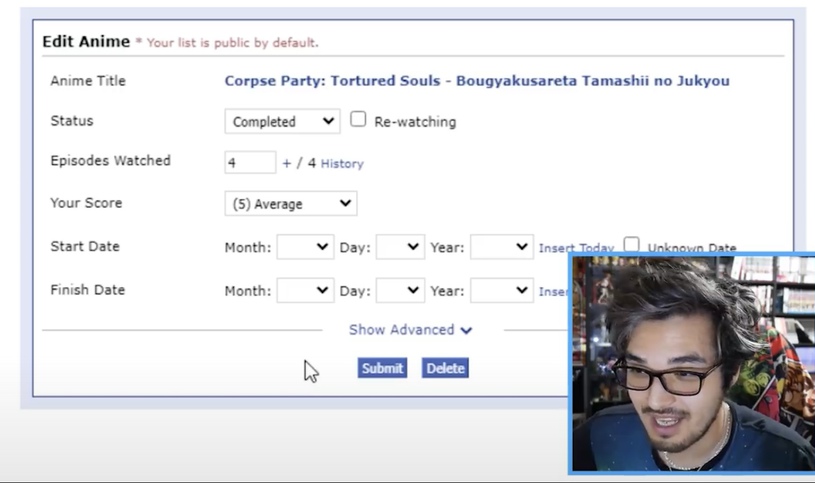The height and width of the screenshot is (483, 815).
Task: Enable the Re-watching checkbox
Action: tap(358, 120)
